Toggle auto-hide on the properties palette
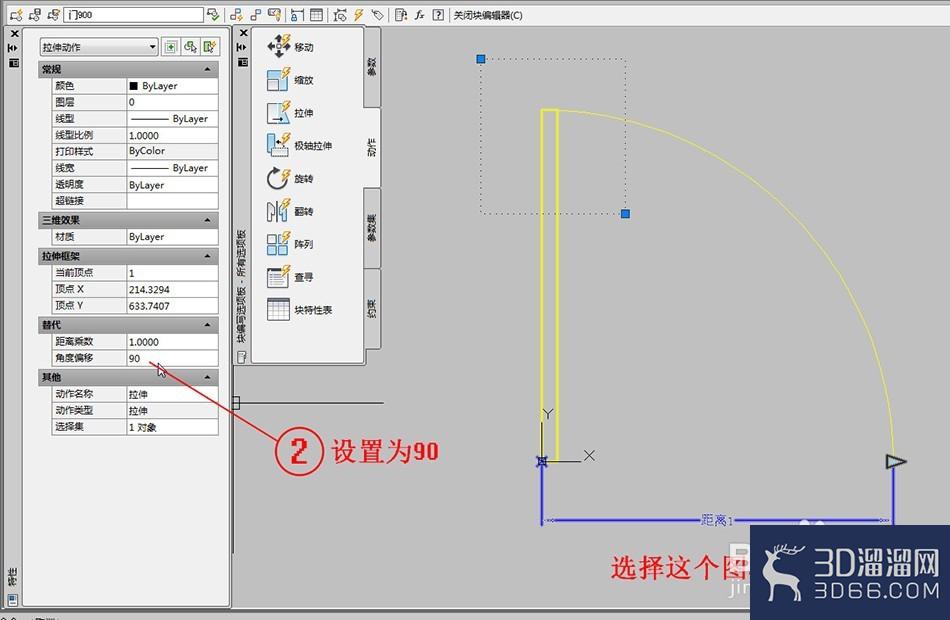This screenshot has height=620, width=950. [13, 48]
